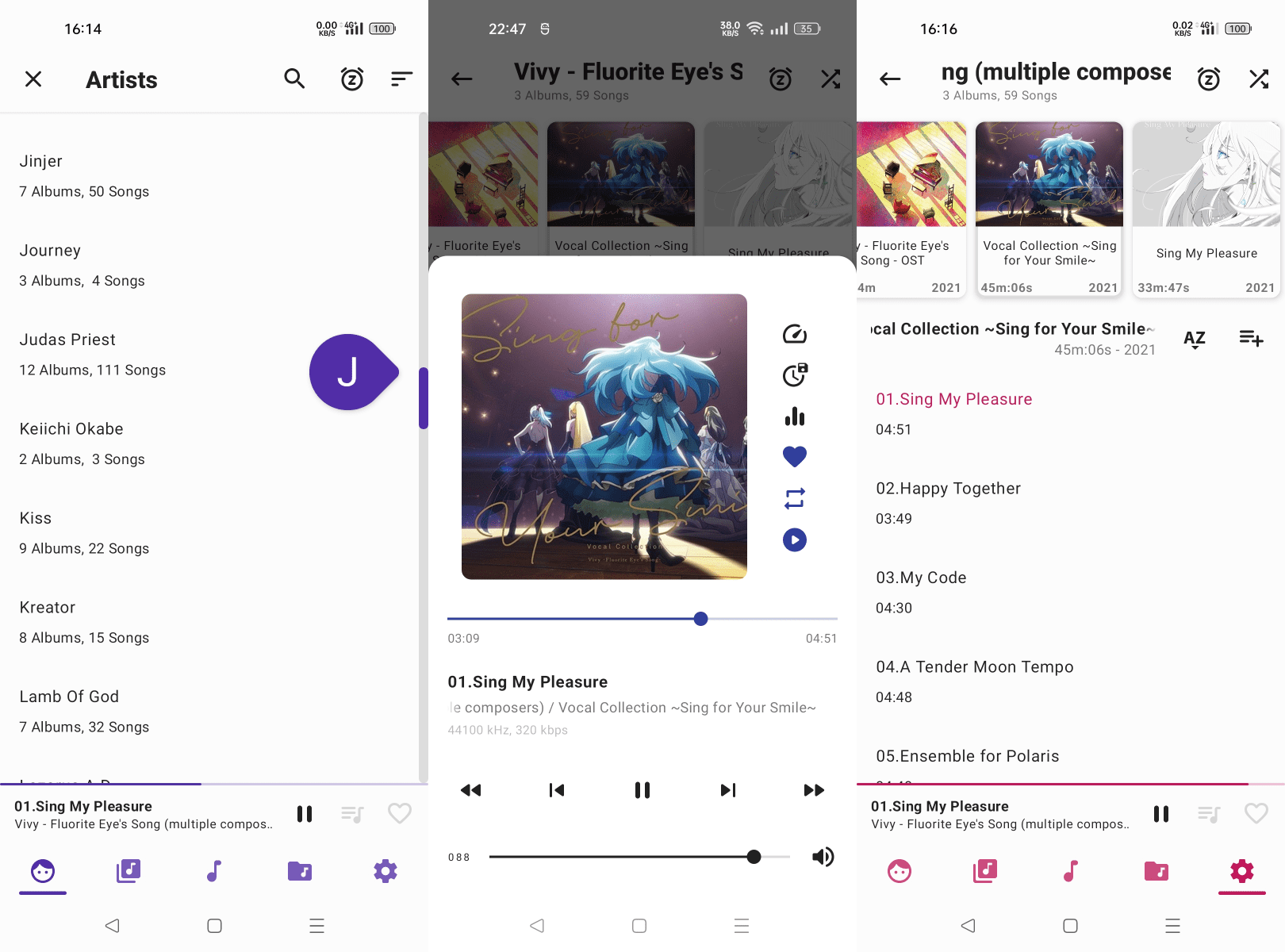Open the play queue in pink mini player
Image resolution: width=1285 pixels, height=952 pixels.
pos(1209,814)
